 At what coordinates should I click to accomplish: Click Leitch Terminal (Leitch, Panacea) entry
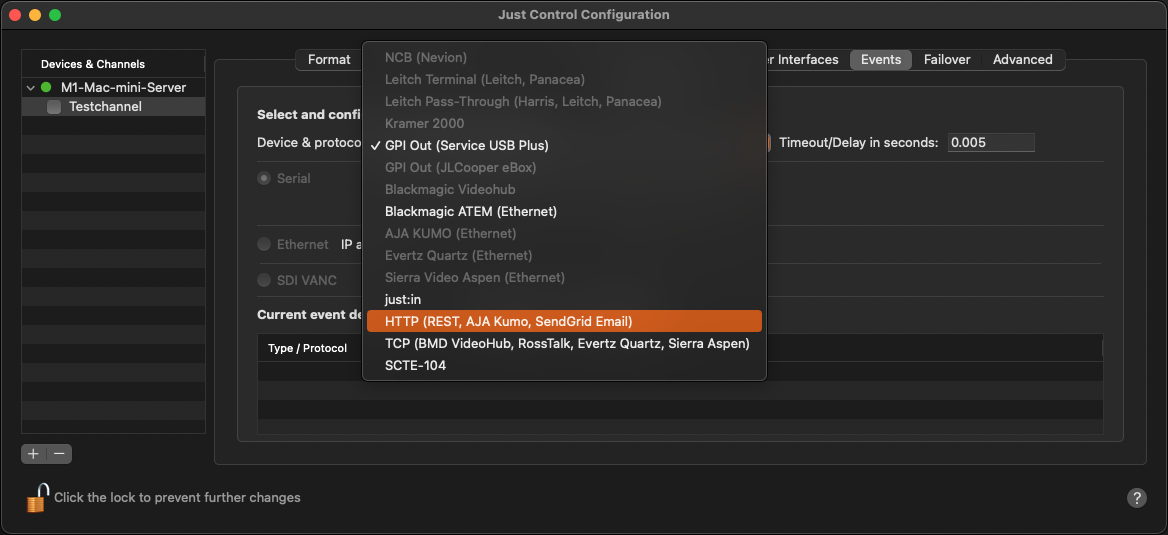click(x=565, y=79)
